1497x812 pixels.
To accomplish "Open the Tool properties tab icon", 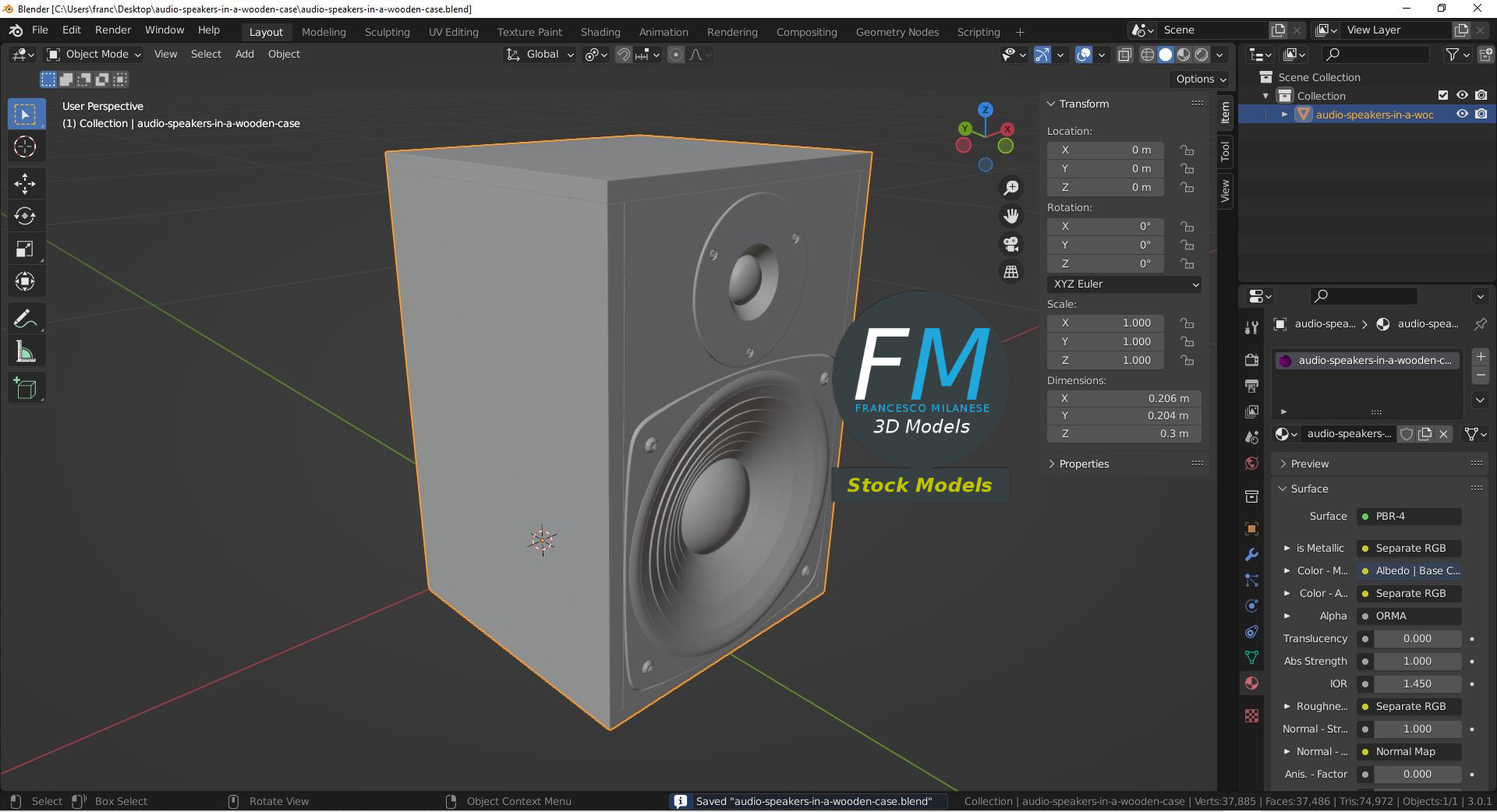I will (x=1251, y=327).
